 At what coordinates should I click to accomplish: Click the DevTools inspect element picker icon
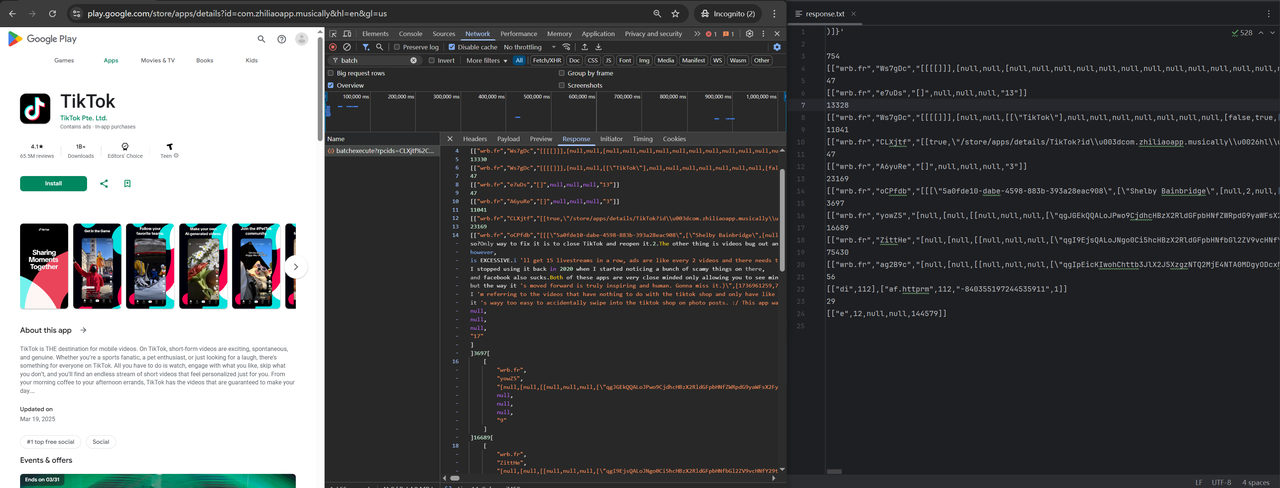tap(334, 34)
